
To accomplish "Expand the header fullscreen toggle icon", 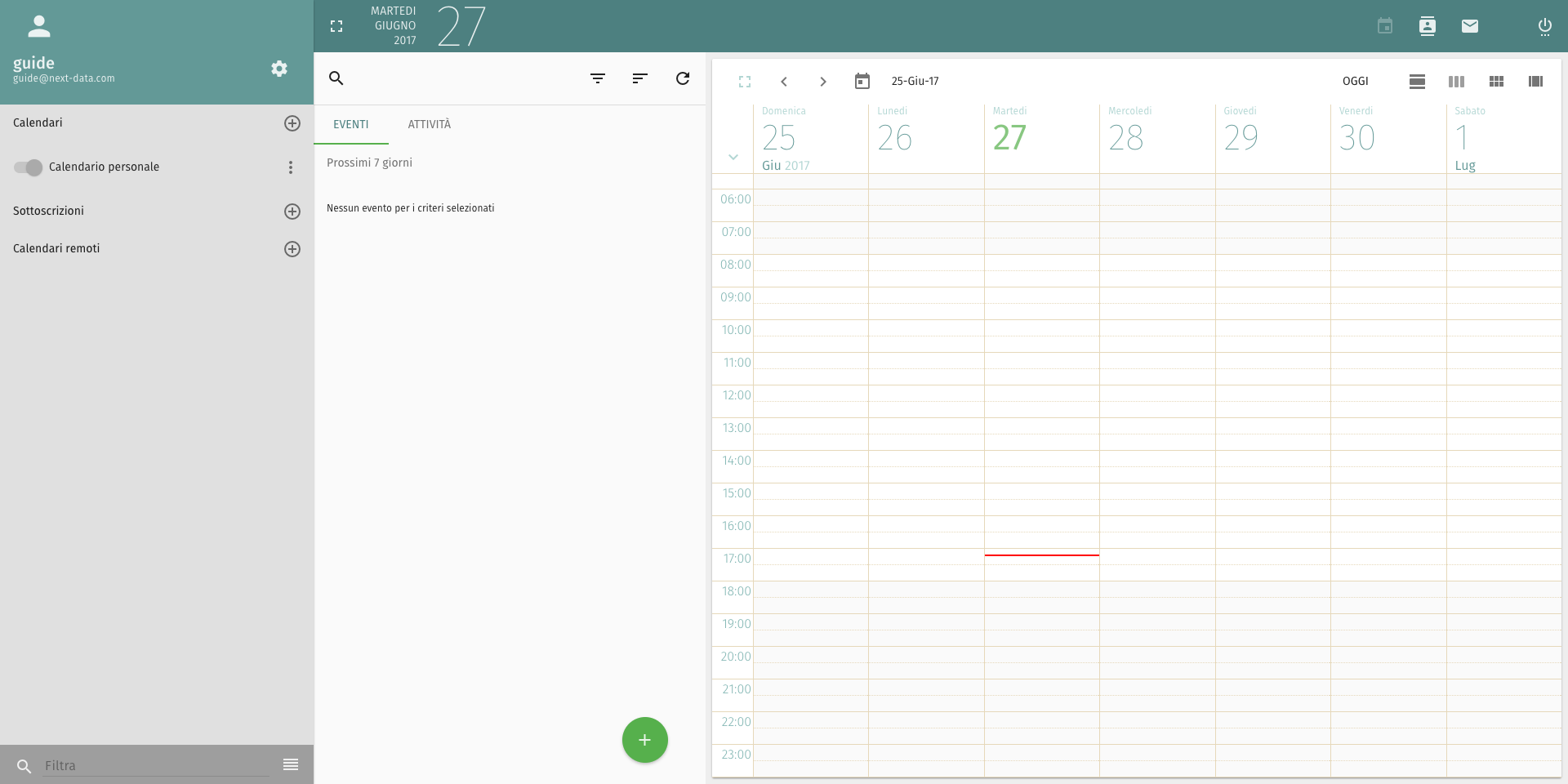I will 336,26.
